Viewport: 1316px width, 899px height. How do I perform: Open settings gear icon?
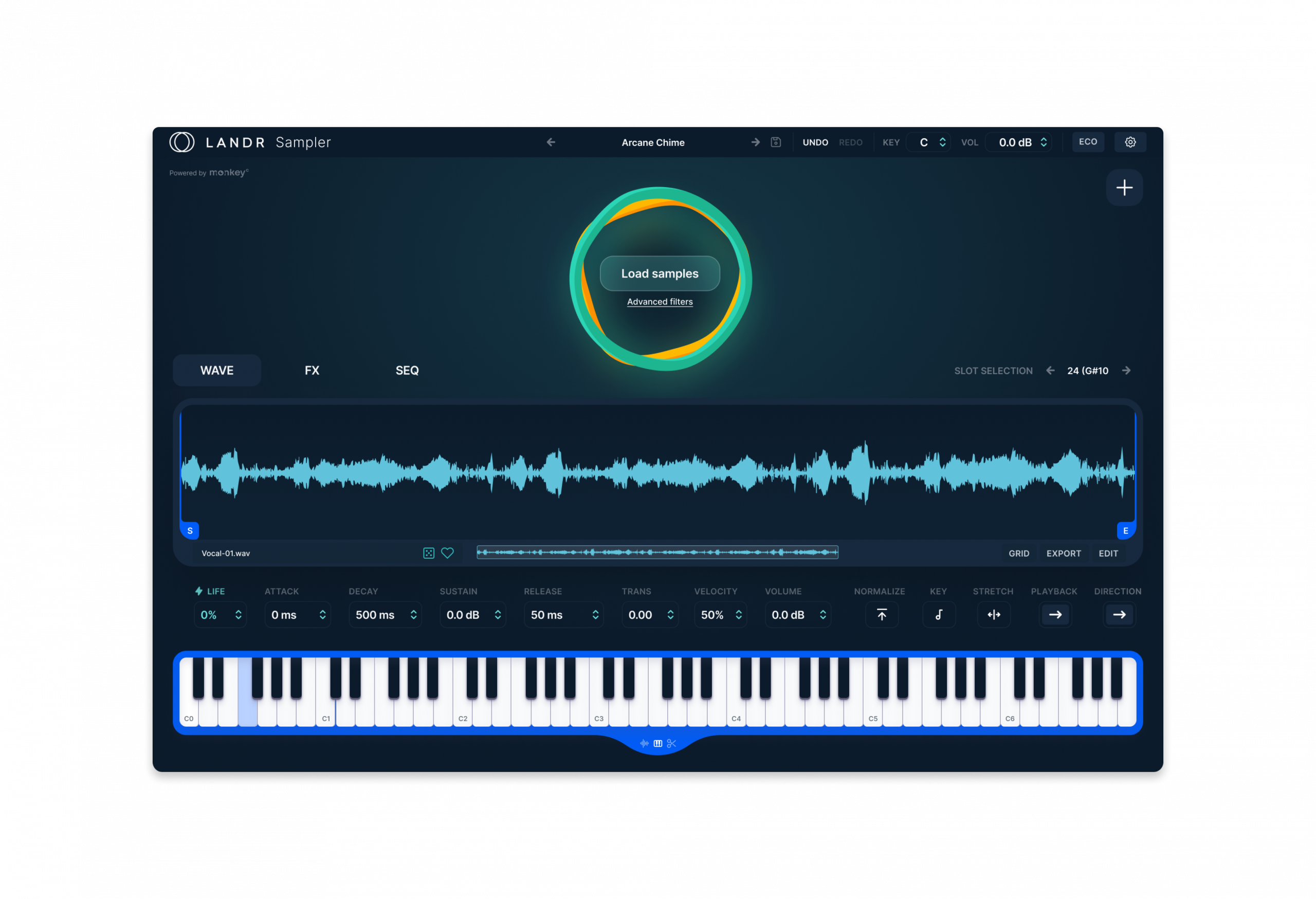1130,142
